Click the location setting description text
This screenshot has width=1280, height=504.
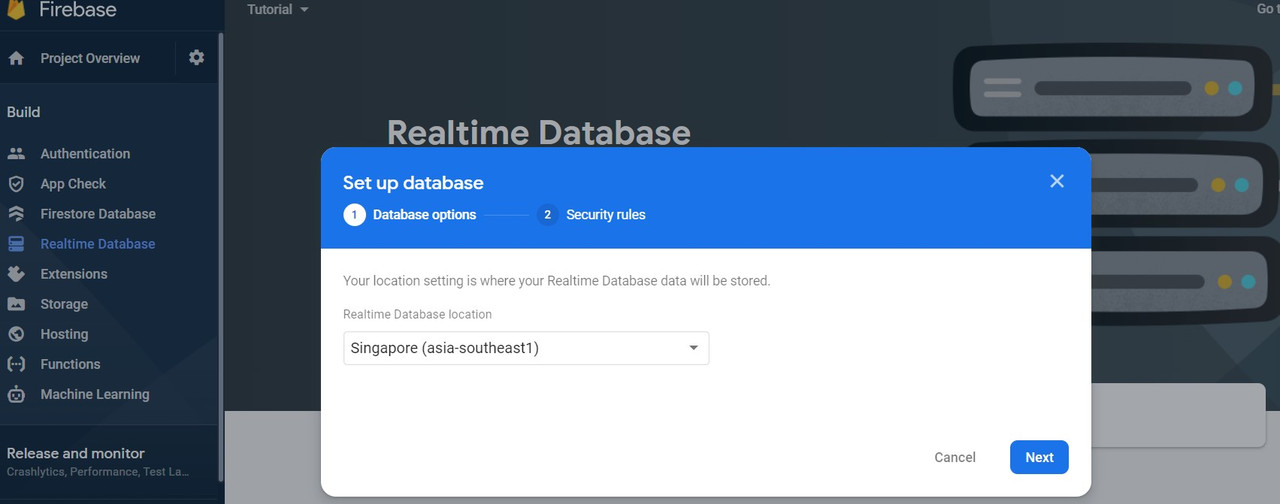pyautogui.click(x=557, y=281)
